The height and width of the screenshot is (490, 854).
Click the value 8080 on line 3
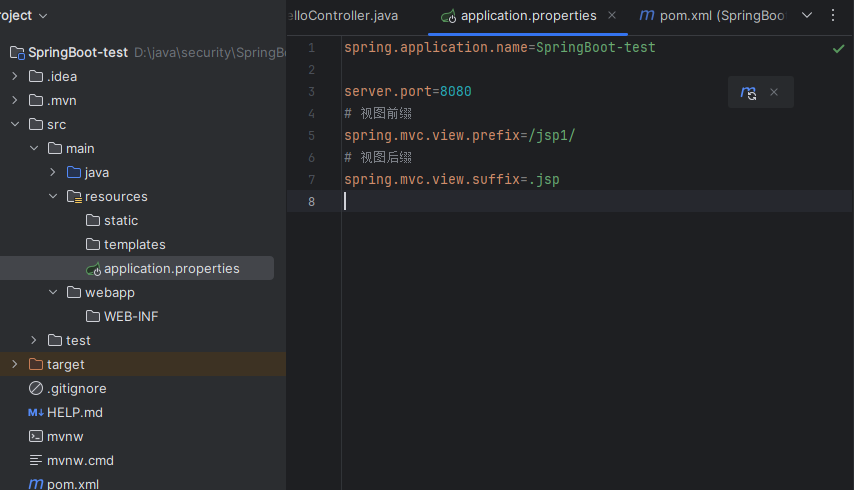click(456, 91)
